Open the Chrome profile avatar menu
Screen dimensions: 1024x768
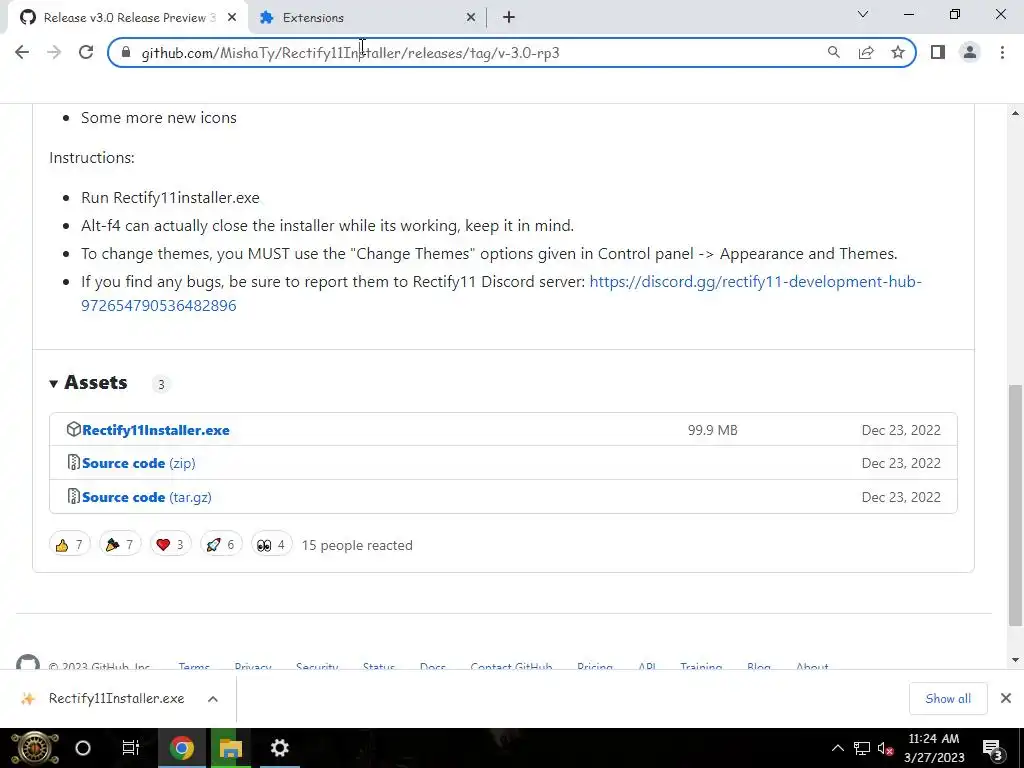point(970,52)
